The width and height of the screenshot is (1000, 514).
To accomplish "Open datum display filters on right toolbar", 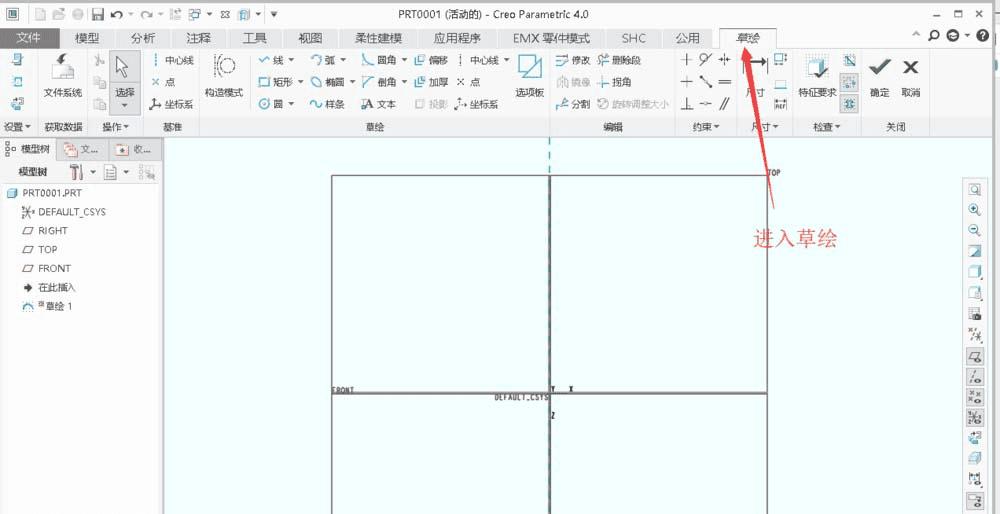I will 974,334.
